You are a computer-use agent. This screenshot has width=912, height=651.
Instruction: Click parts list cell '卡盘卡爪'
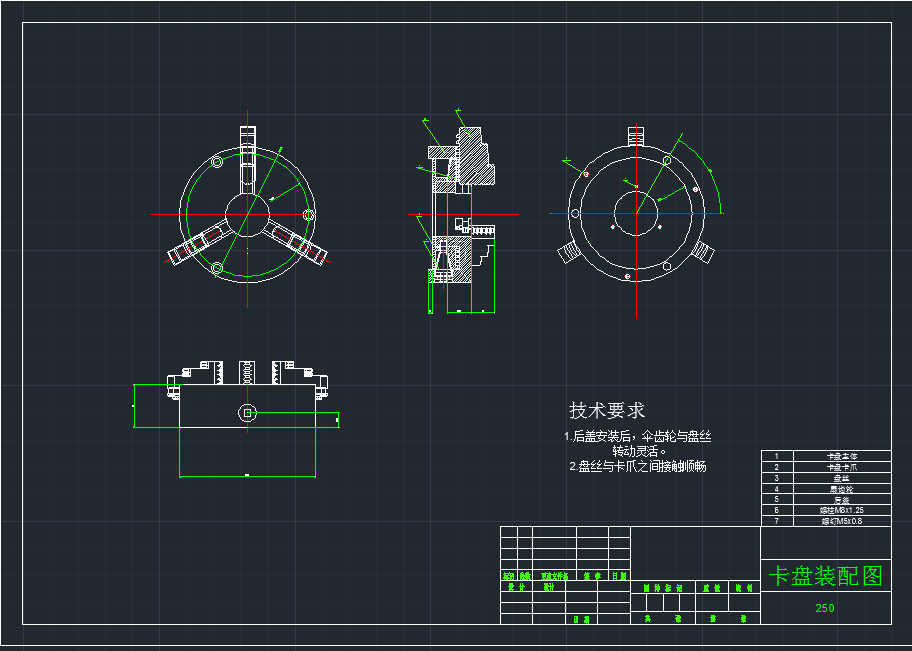[x=842, y=467]
